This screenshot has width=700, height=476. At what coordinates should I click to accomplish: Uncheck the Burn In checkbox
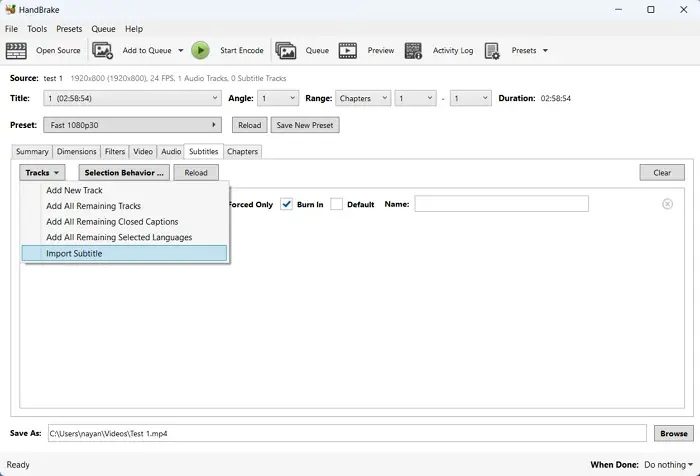(x=286, y=204)
